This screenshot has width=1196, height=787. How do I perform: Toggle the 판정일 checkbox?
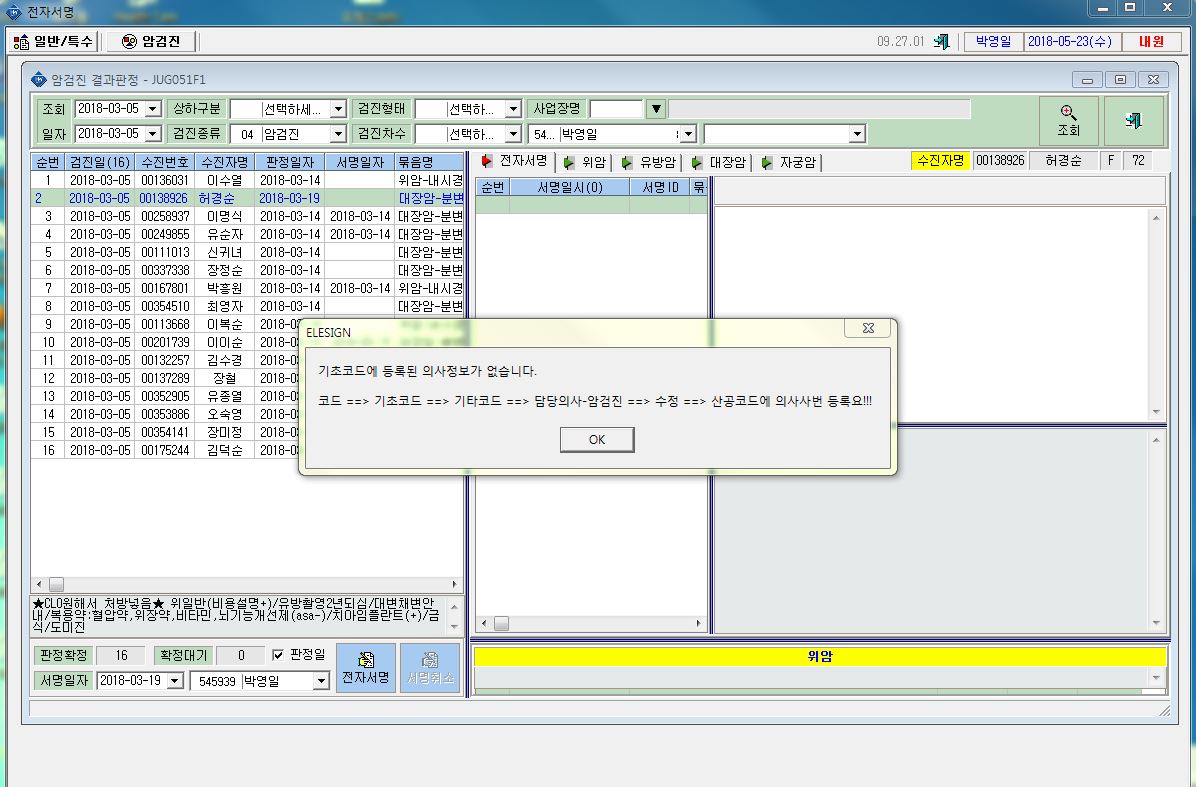278,655
